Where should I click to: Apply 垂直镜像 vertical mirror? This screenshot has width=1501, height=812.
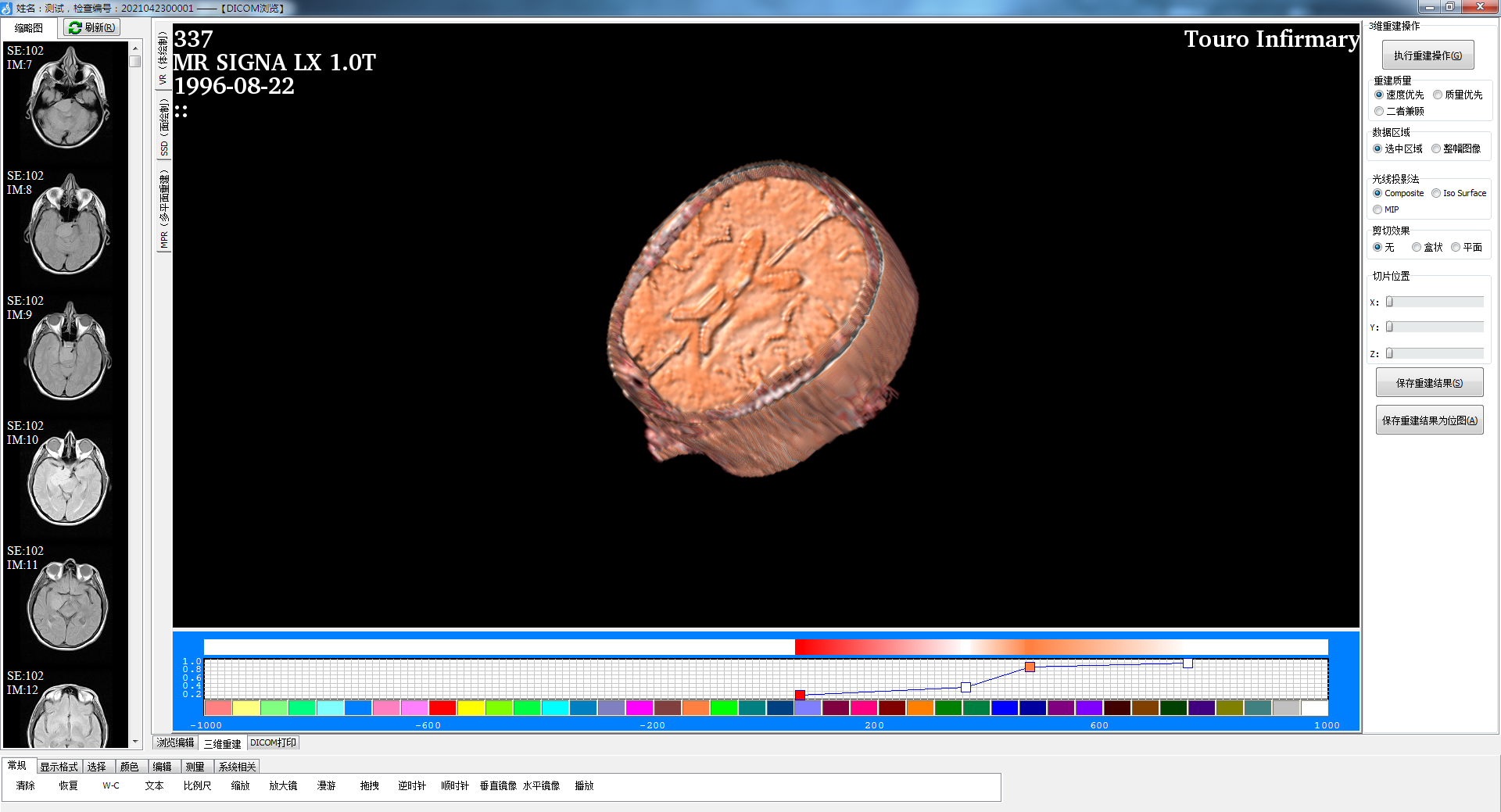[498, 785]
